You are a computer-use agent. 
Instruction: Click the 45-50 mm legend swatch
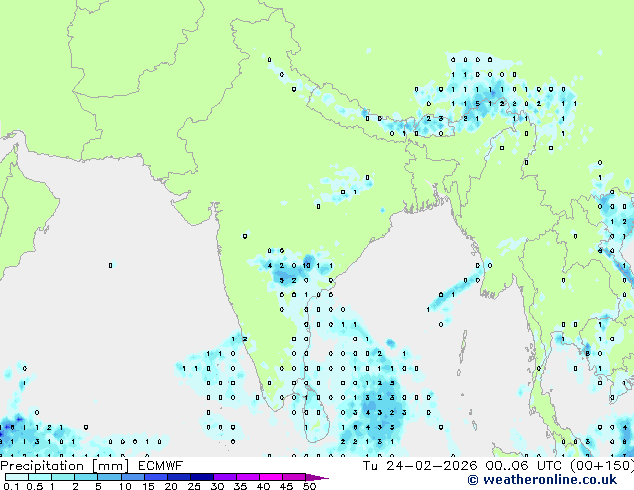coord(294,477)
